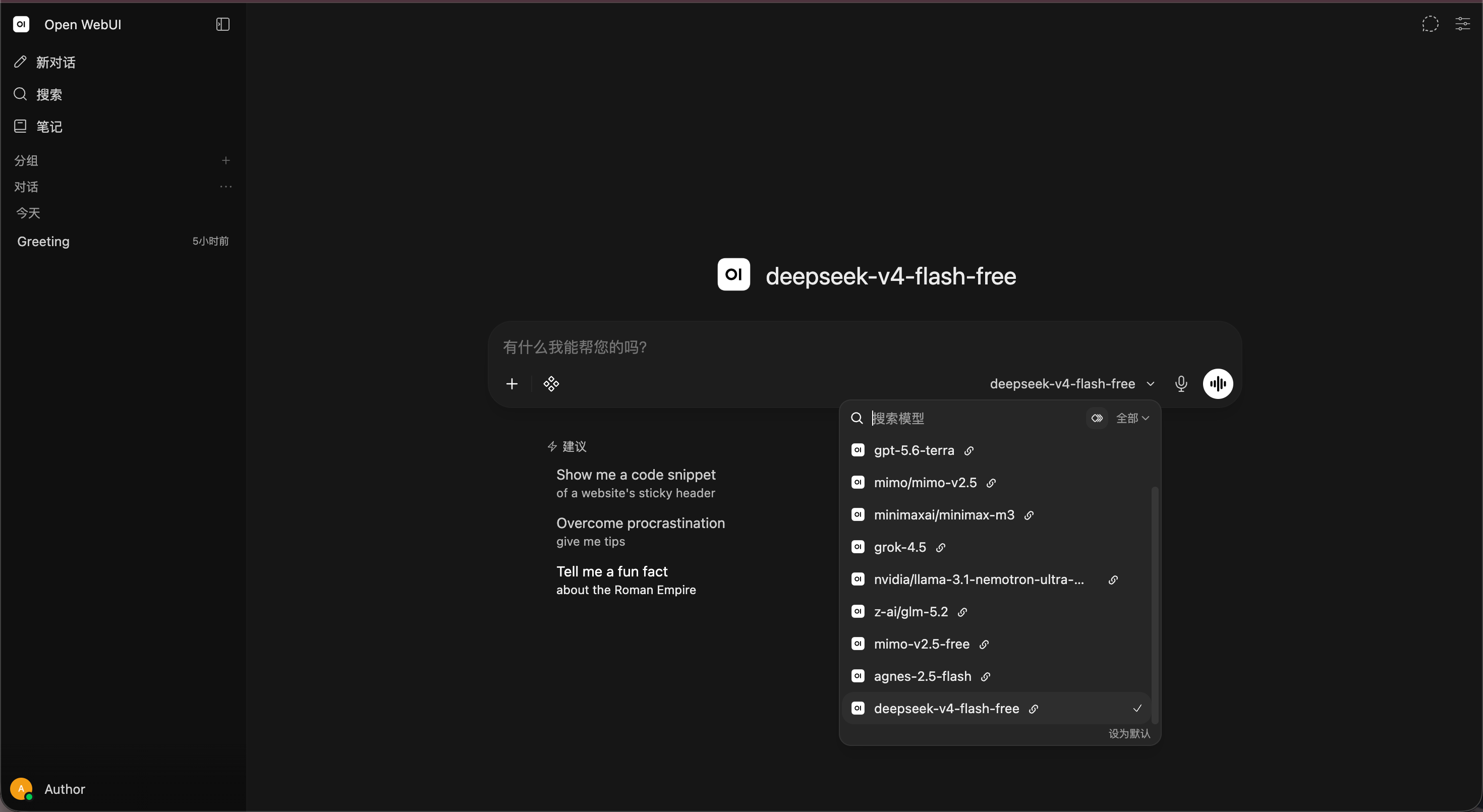The image size is (1483, 812).
Task: Use the 'Overcome procrastination' suggestion
Action: coord(640,532)
